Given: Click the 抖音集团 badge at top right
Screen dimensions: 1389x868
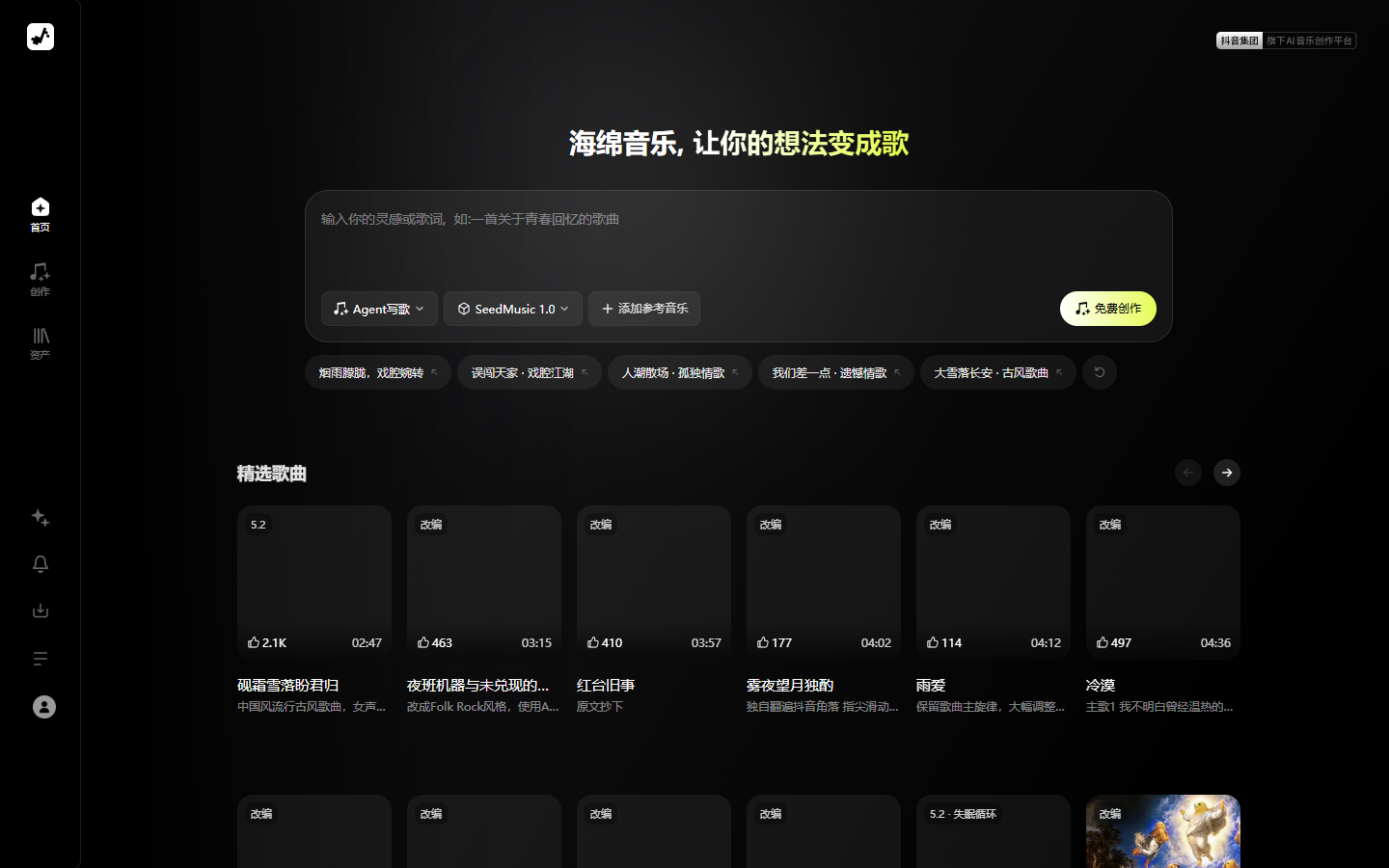Looking at the screenshot, I should [x=1239, y=41].
